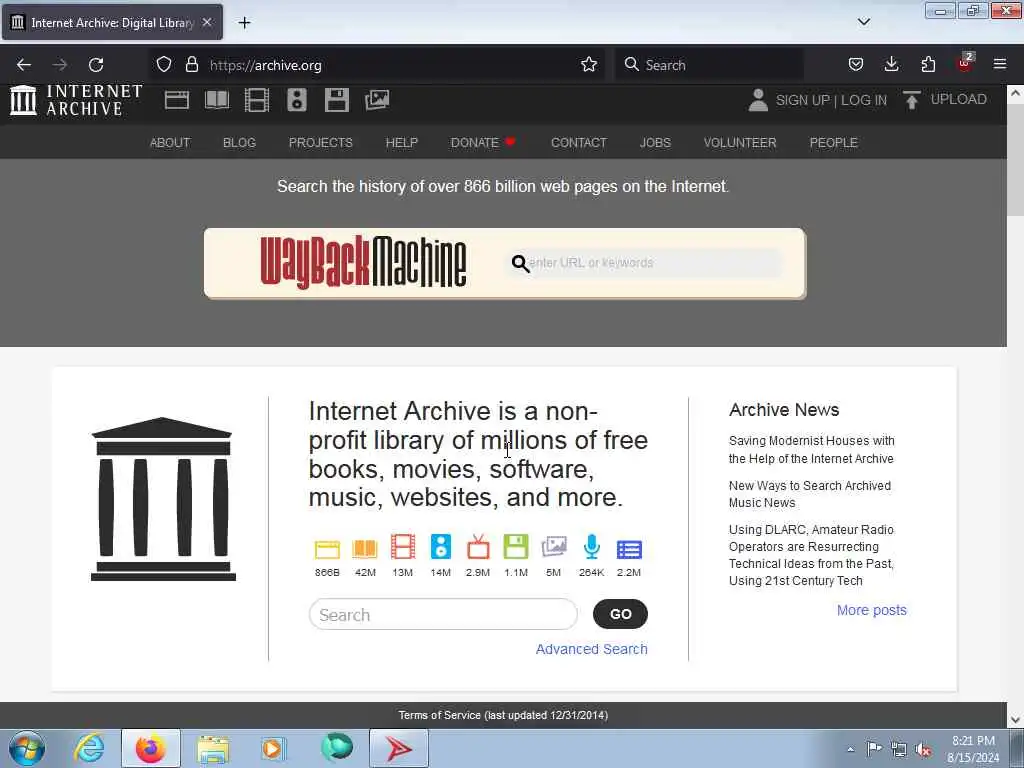Open the Windows Start button
This screenshot has height=768, width=1024.
coord(27,748)
